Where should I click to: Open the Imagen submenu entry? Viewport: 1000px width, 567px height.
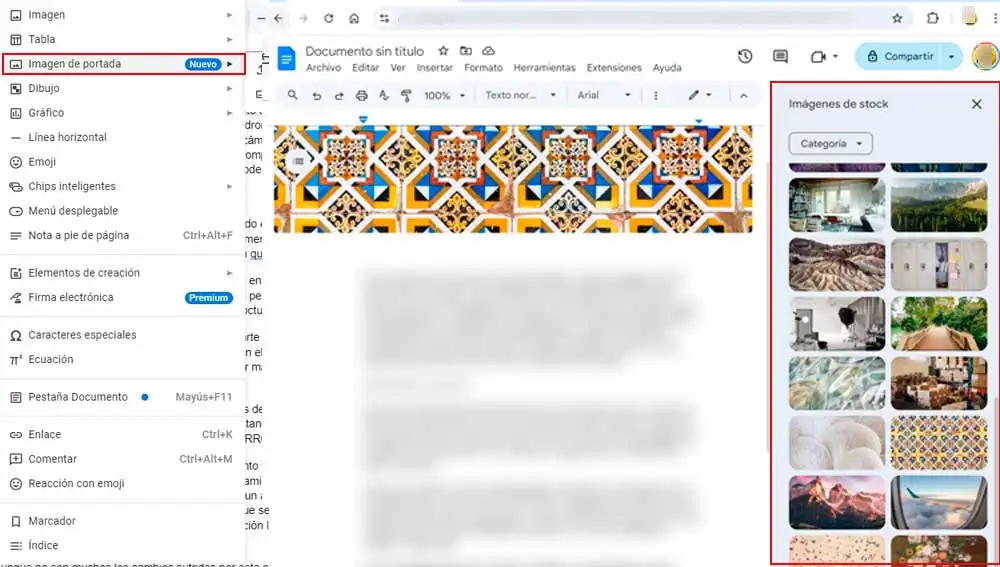[x=122, y=15]
